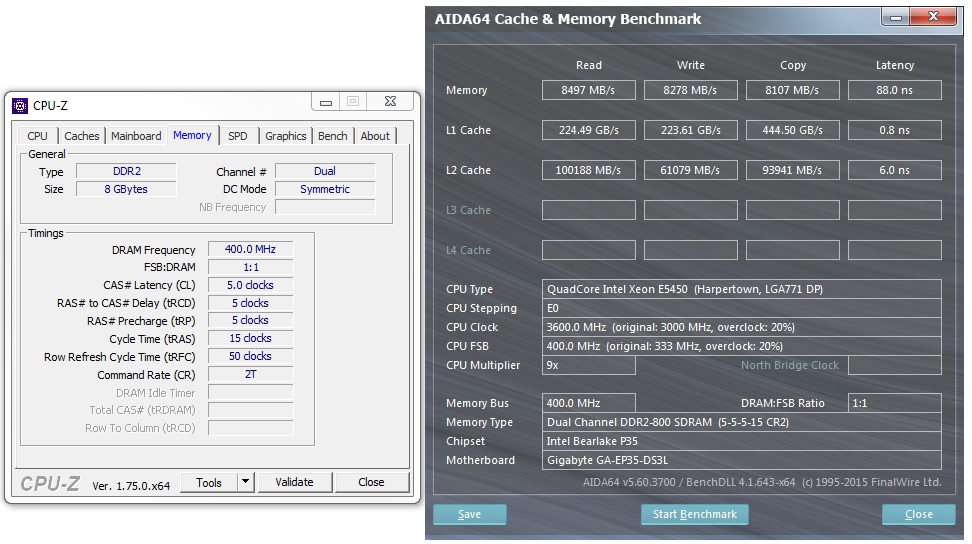Click L2 Cache Copy value 93941 MB/s
Viewport: 972px width, 544px height.
(x=792, y=170)
